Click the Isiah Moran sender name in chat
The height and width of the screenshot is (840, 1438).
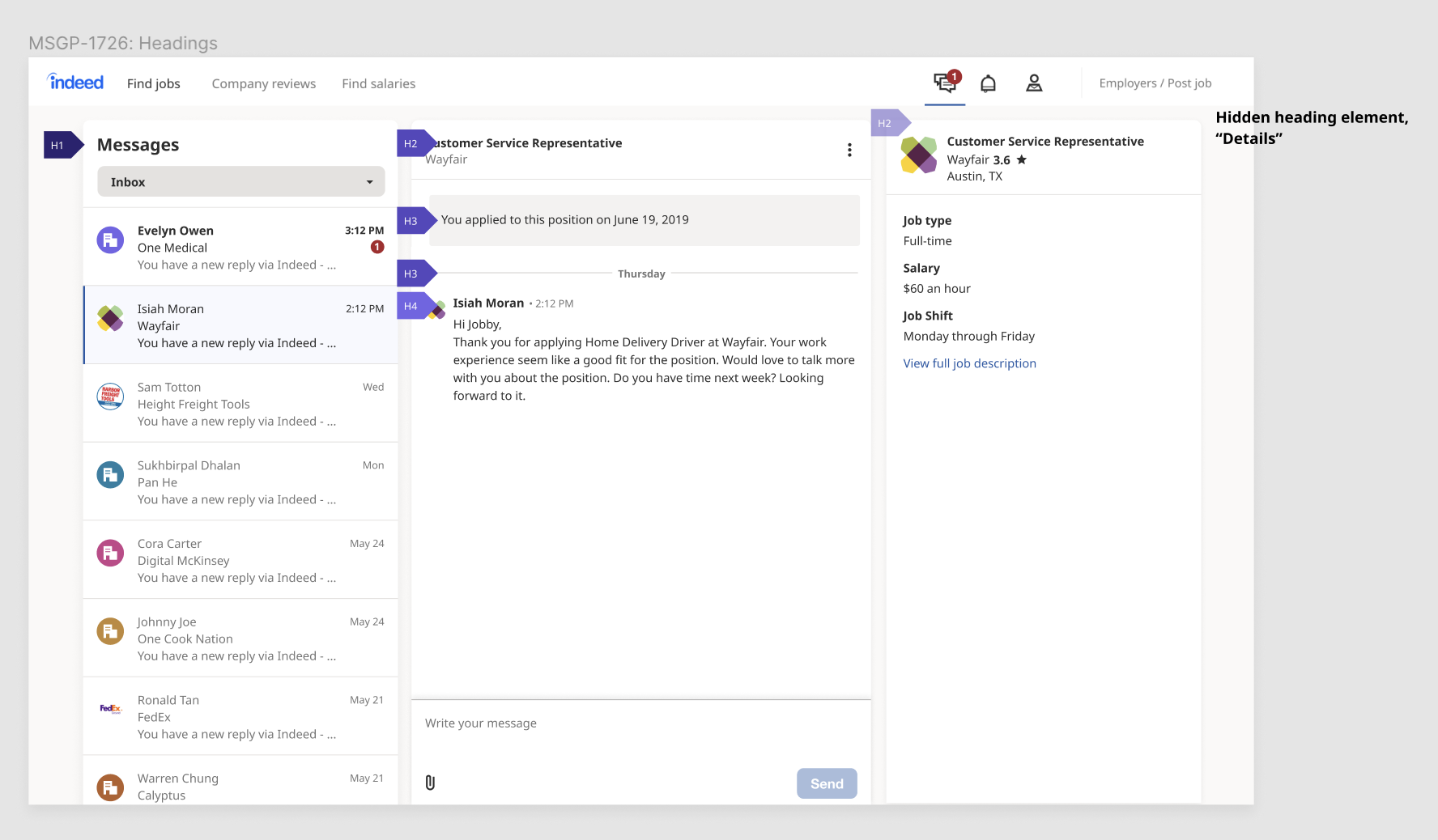point(488,303)
